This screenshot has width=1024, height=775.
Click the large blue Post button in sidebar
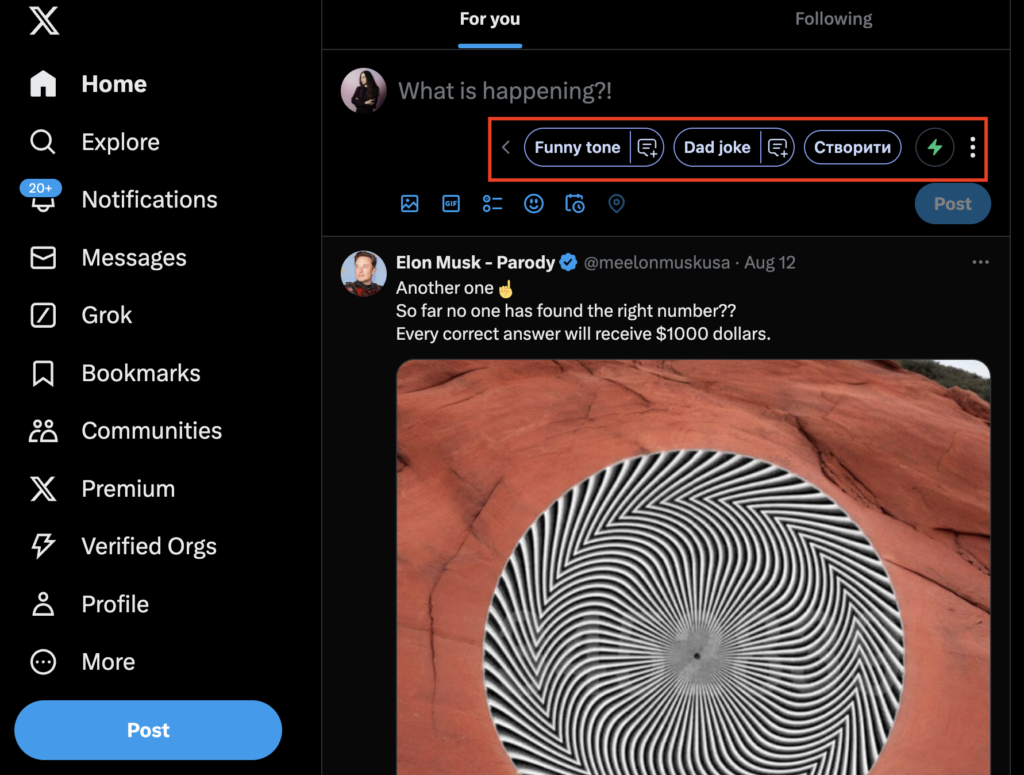pyautogui.click(x=148, y=731)
